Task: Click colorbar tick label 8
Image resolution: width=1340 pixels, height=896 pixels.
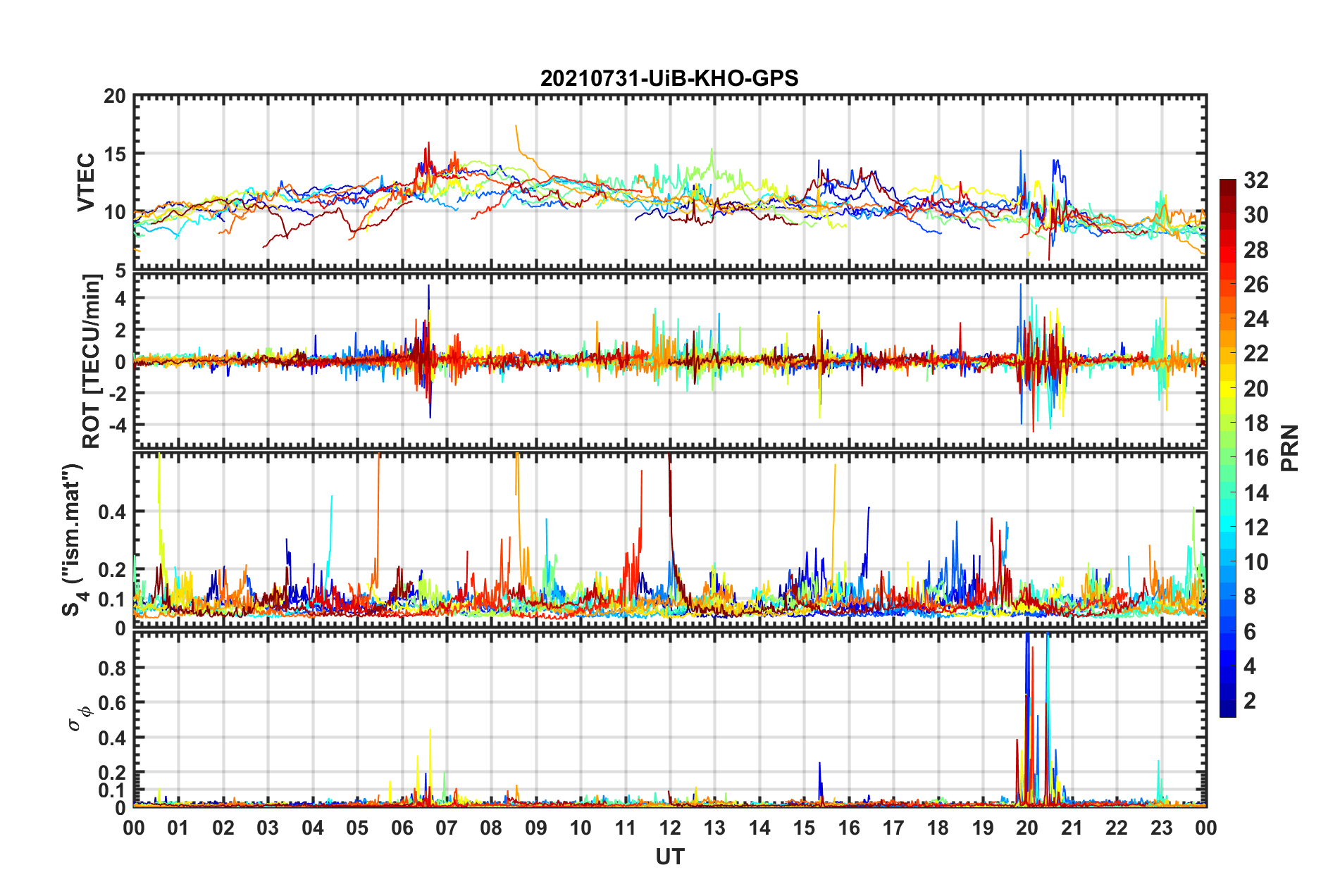Action: (x=1250, y=597)
